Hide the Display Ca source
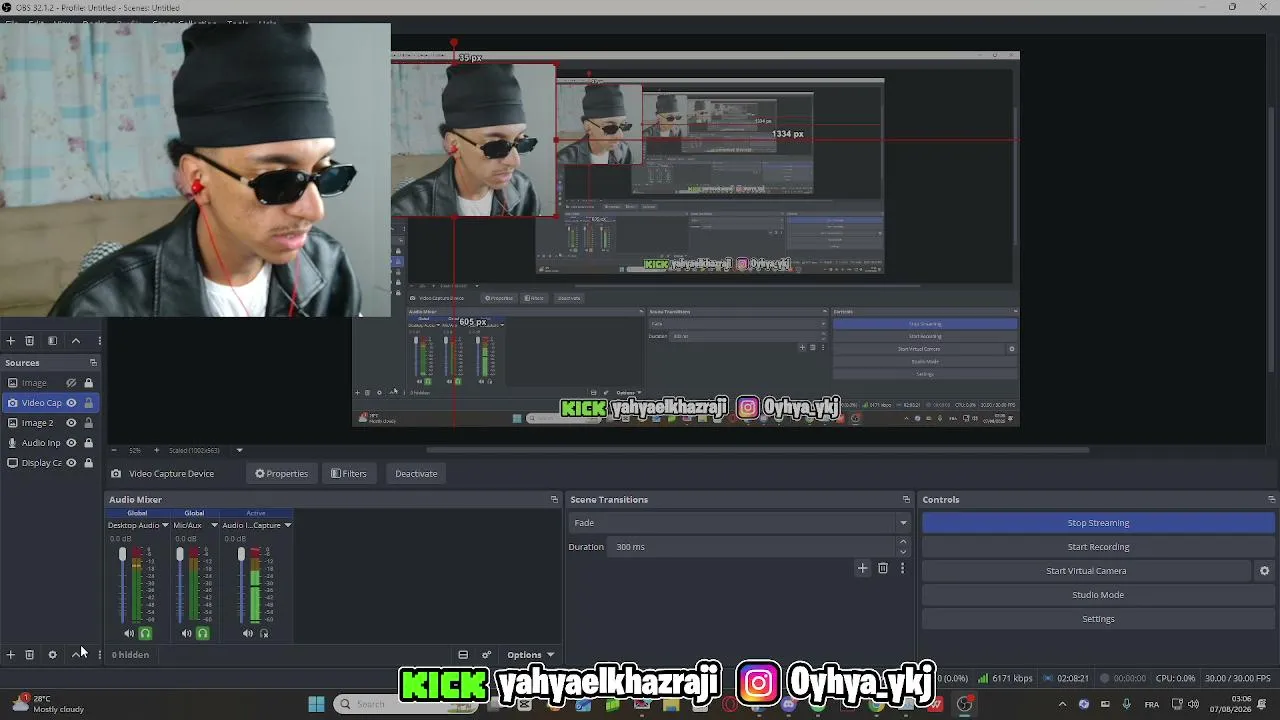This screenshot has height=720, width=1280. pos(71,463)
